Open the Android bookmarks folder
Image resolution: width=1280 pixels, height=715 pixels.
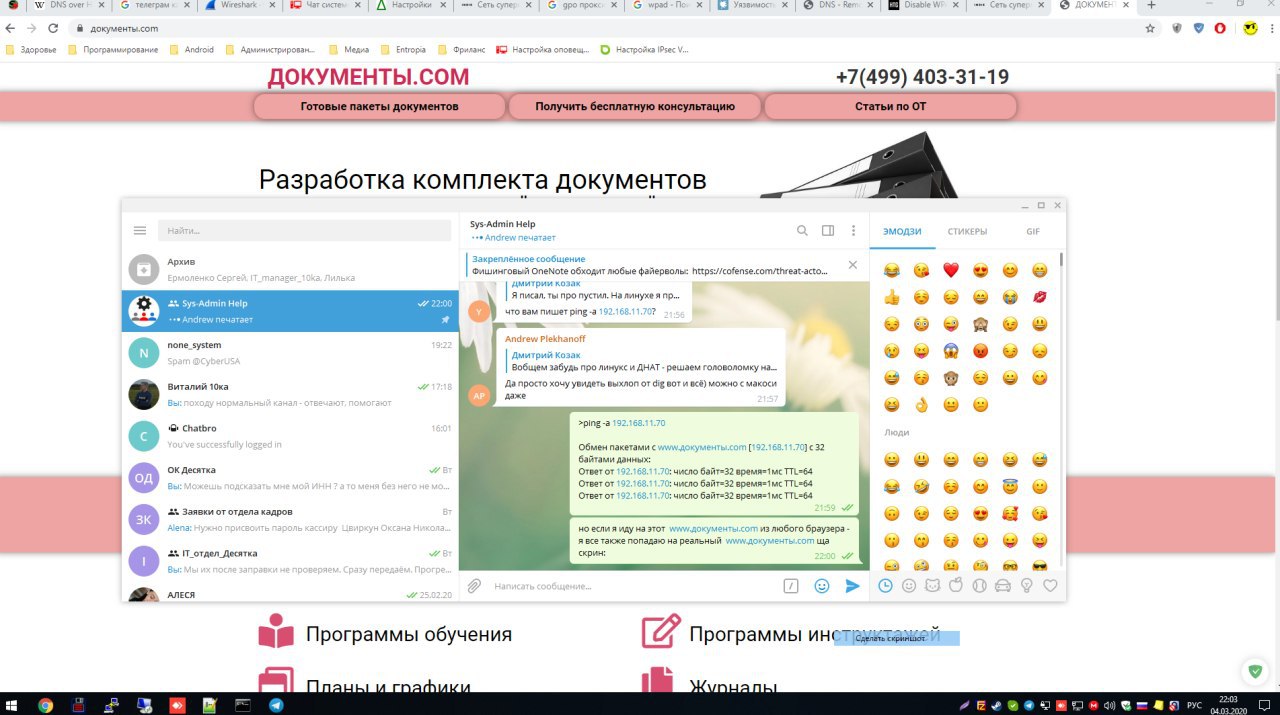tap(192, 49)
